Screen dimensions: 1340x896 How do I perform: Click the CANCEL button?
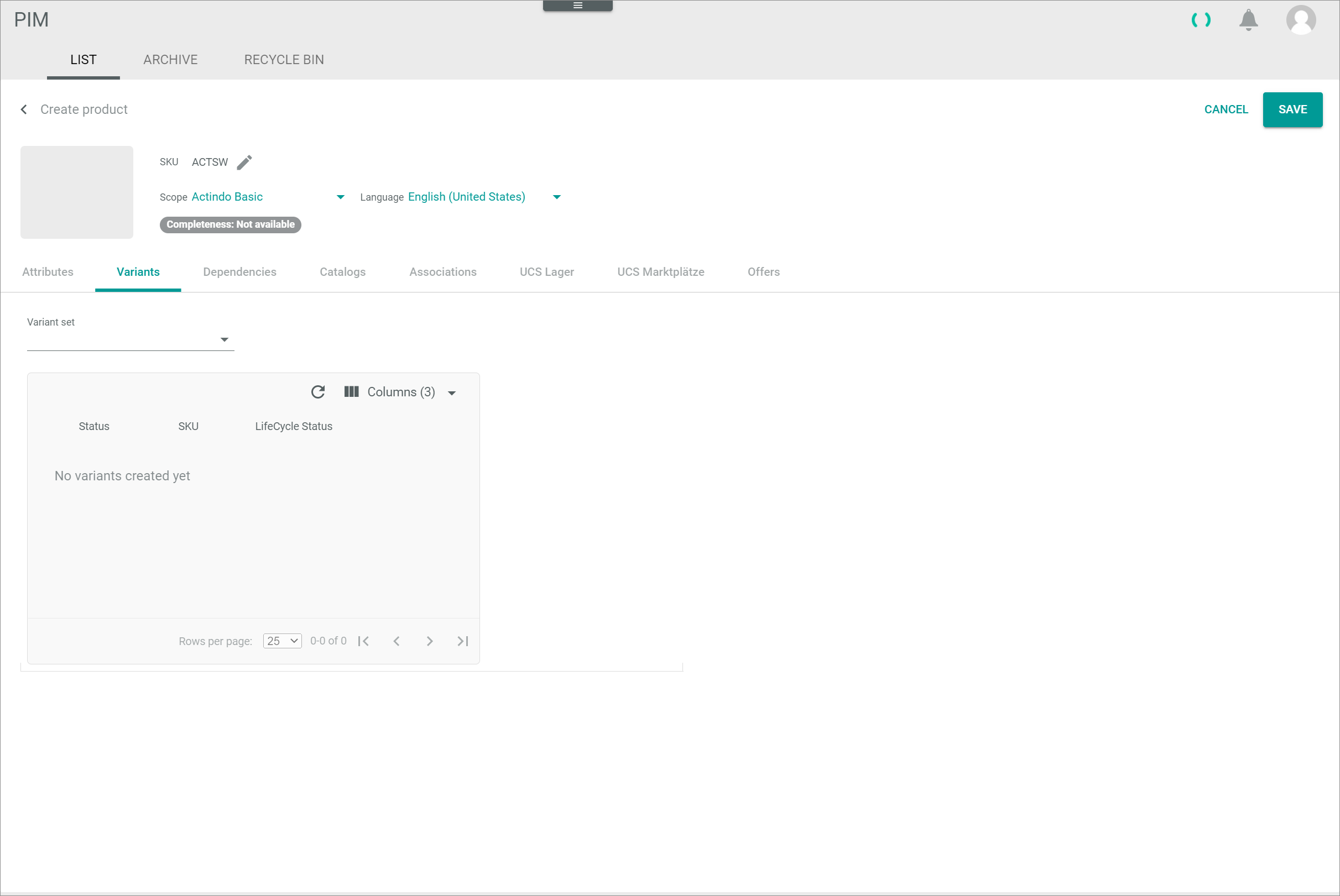click(x=1226, y=109)
